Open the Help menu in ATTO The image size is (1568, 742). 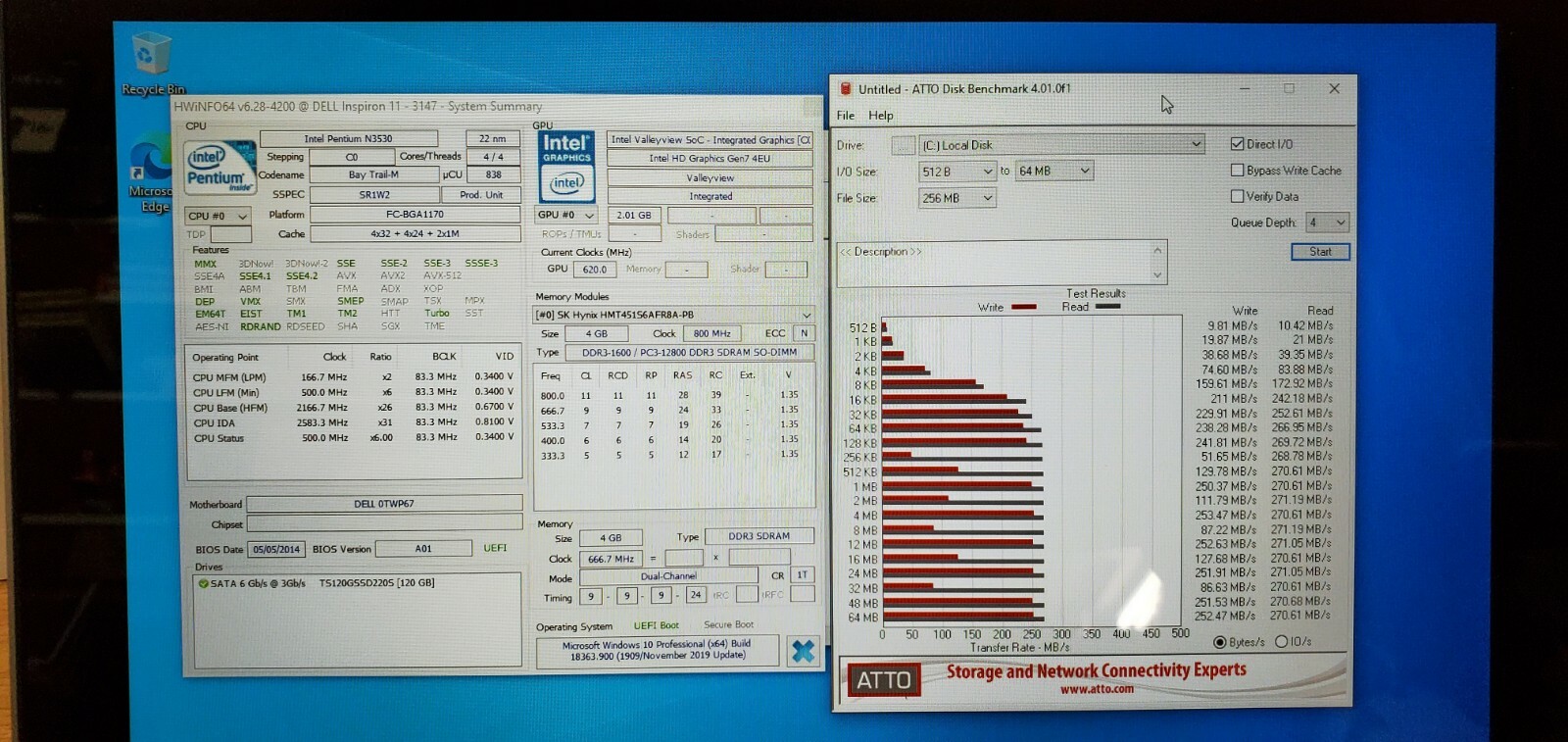pyautogui.click(x=881, y=116)
